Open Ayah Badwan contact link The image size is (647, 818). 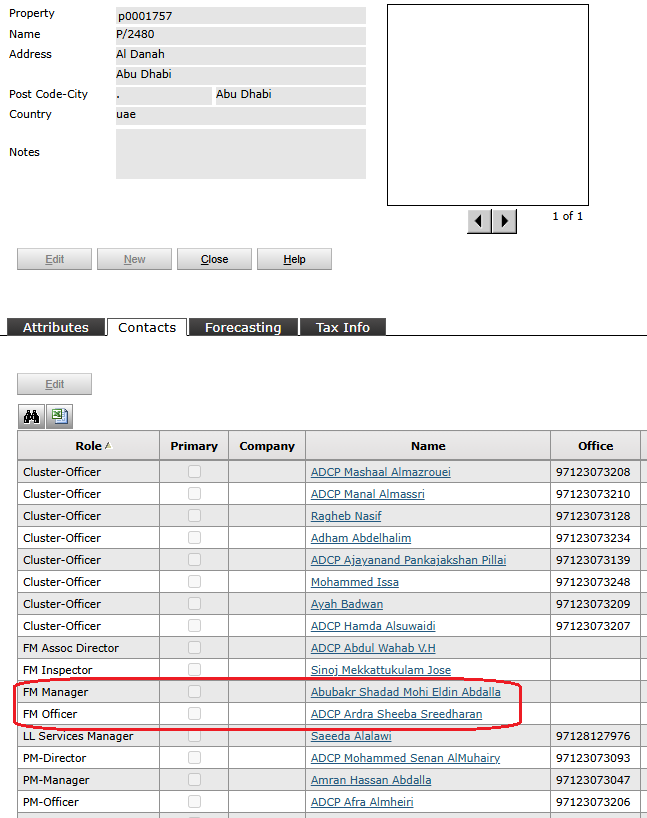[346, 604]
